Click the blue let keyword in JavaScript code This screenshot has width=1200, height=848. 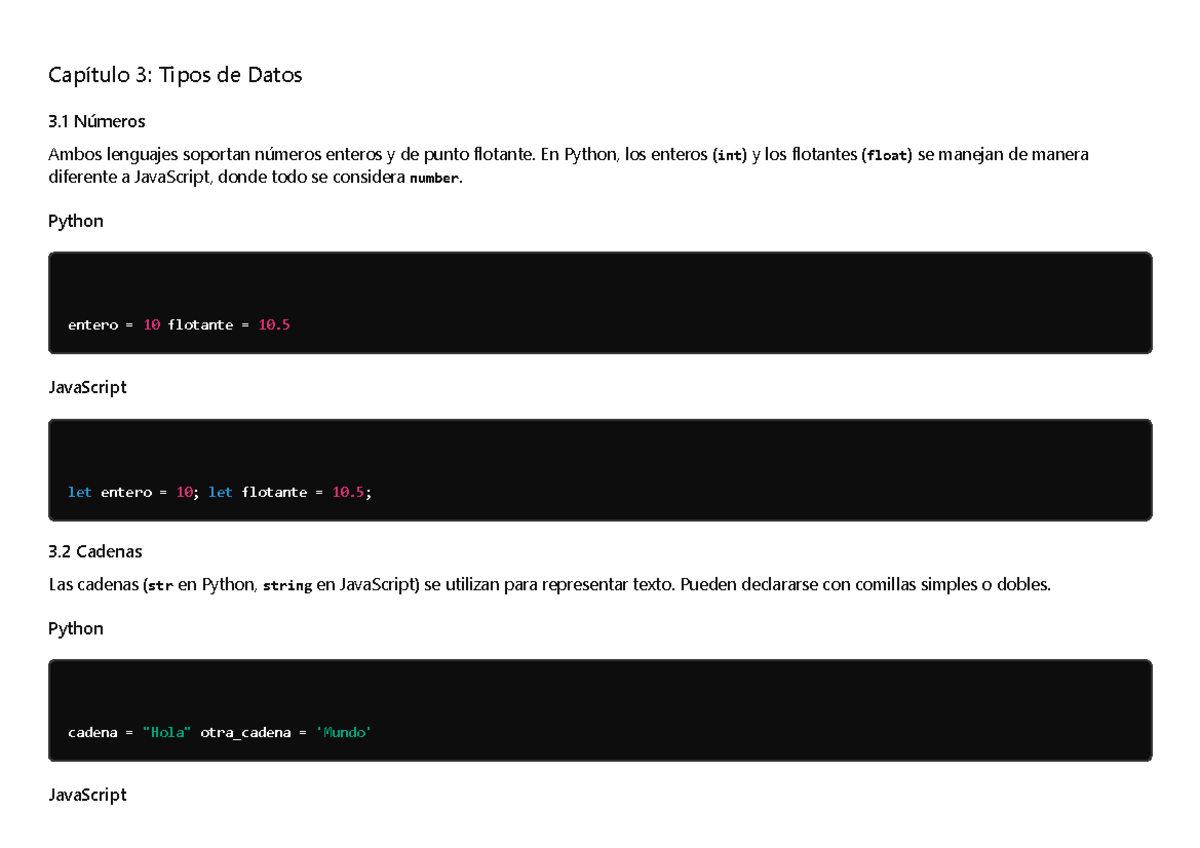pyautogui.click(x=79, y=492)
